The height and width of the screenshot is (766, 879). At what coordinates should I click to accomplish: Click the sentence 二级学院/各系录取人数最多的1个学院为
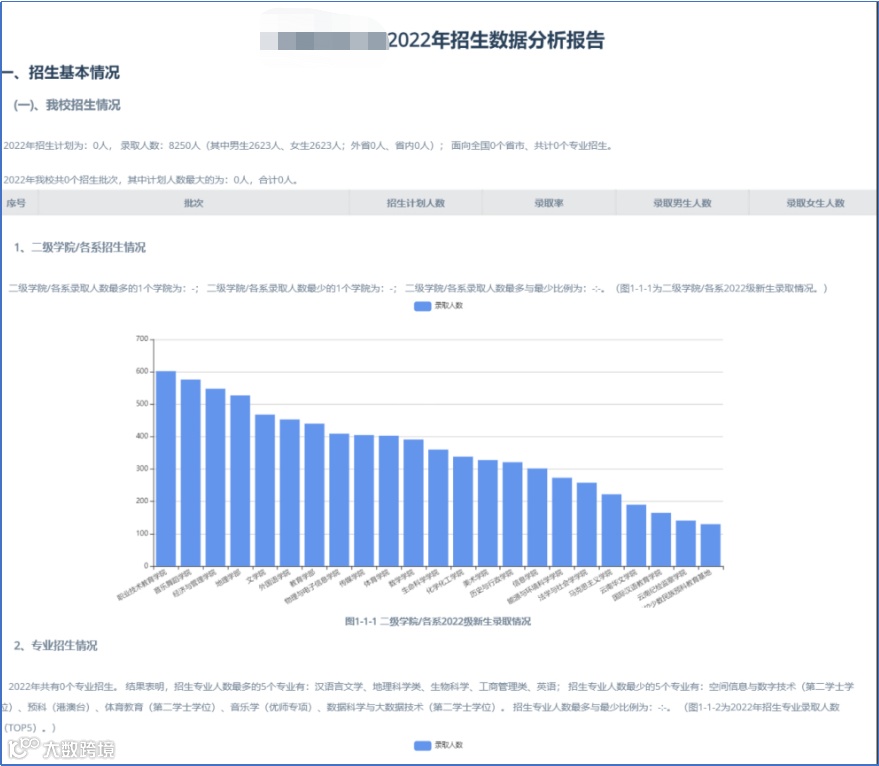(104, 288)
